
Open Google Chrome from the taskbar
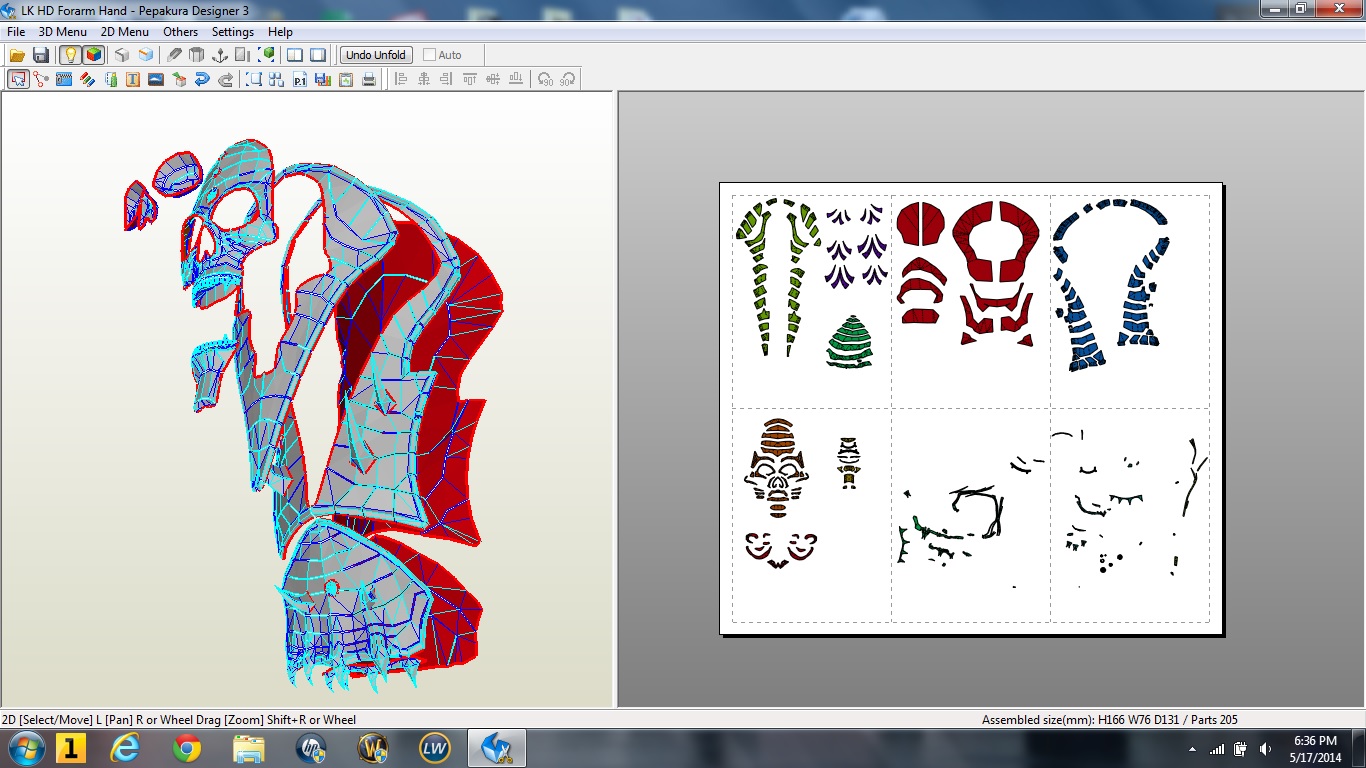(187, 748)
